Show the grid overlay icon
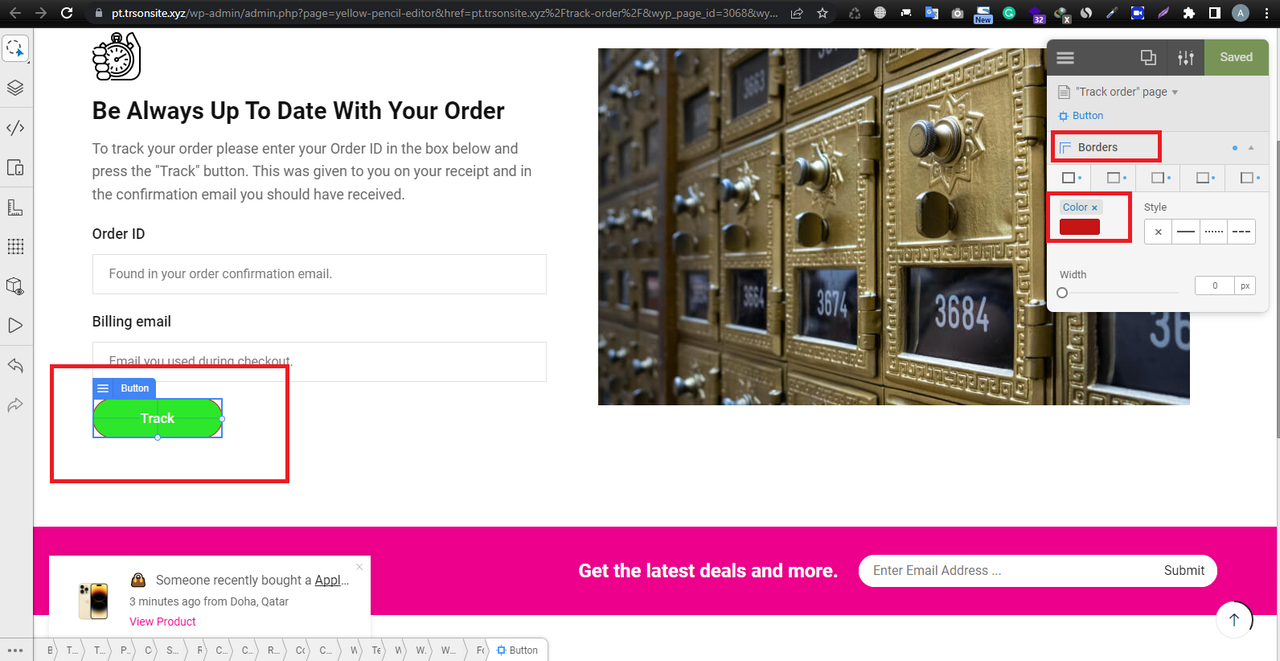The width and height of the screenshot is (1280, 661). (15, 246)
